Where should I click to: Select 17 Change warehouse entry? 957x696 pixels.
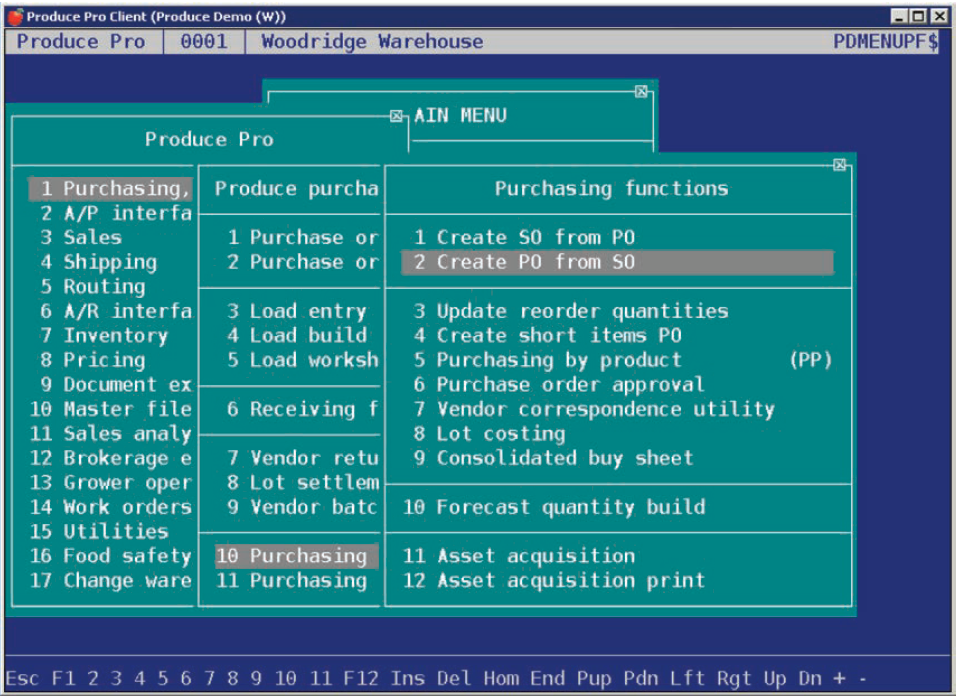[x=111, y=580]
